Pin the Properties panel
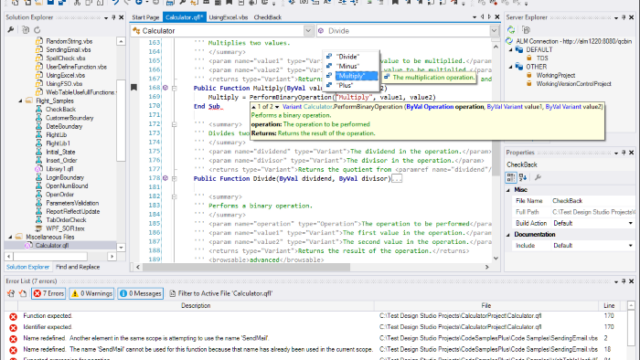 624,153
